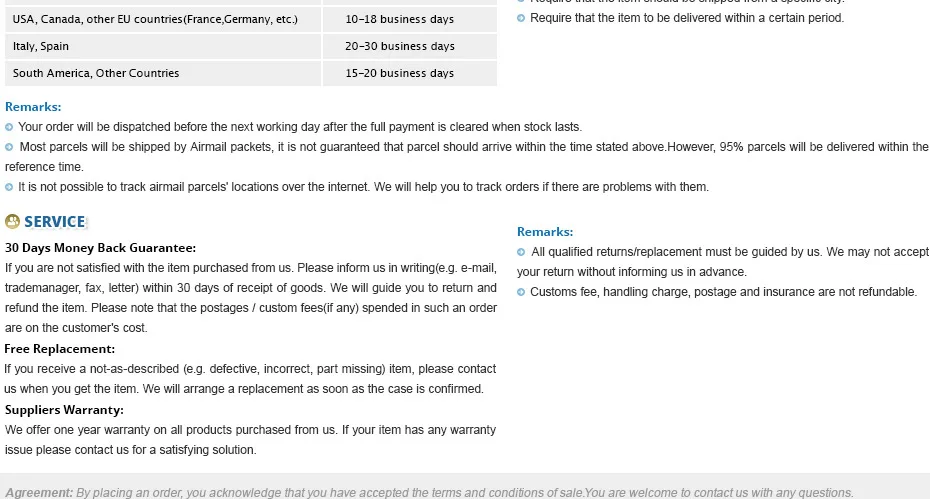Click the left 'Remarks:' heading above dispatch notes
930x499 pixels.
(33, 107)
